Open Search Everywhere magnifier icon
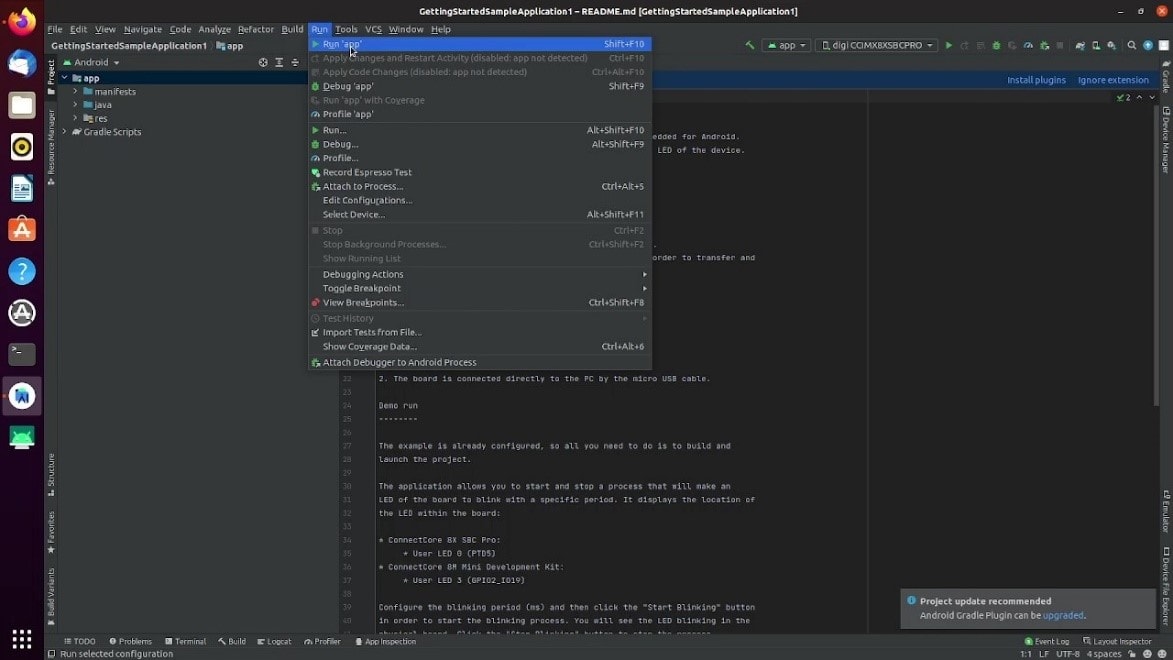Image resolution: width=1173 pixels, height=660 pixels. (x=1131, y=46)
